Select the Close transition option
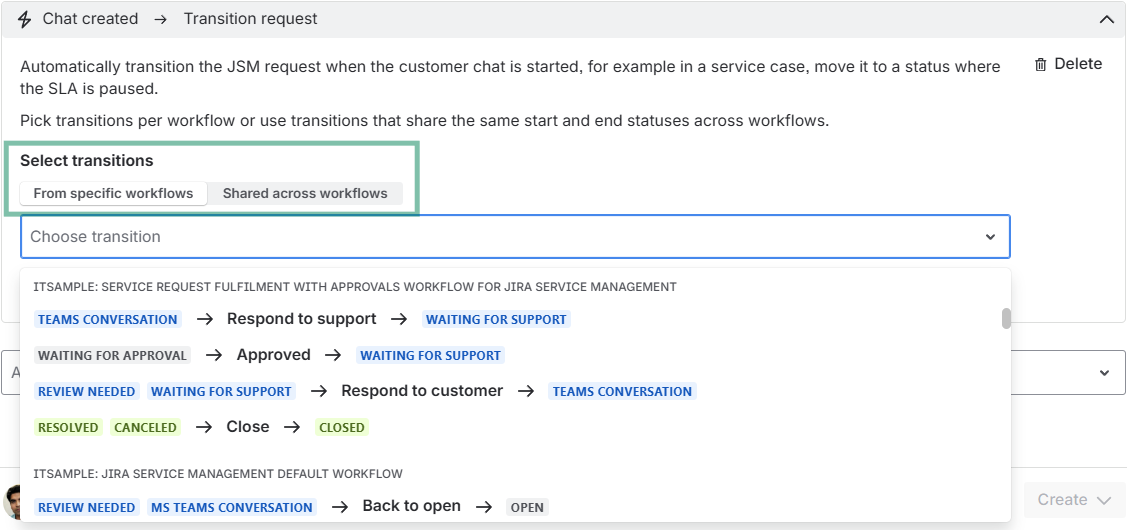Image resolution: width=1127 pixels, height=530 pixels. pos(247,427)
